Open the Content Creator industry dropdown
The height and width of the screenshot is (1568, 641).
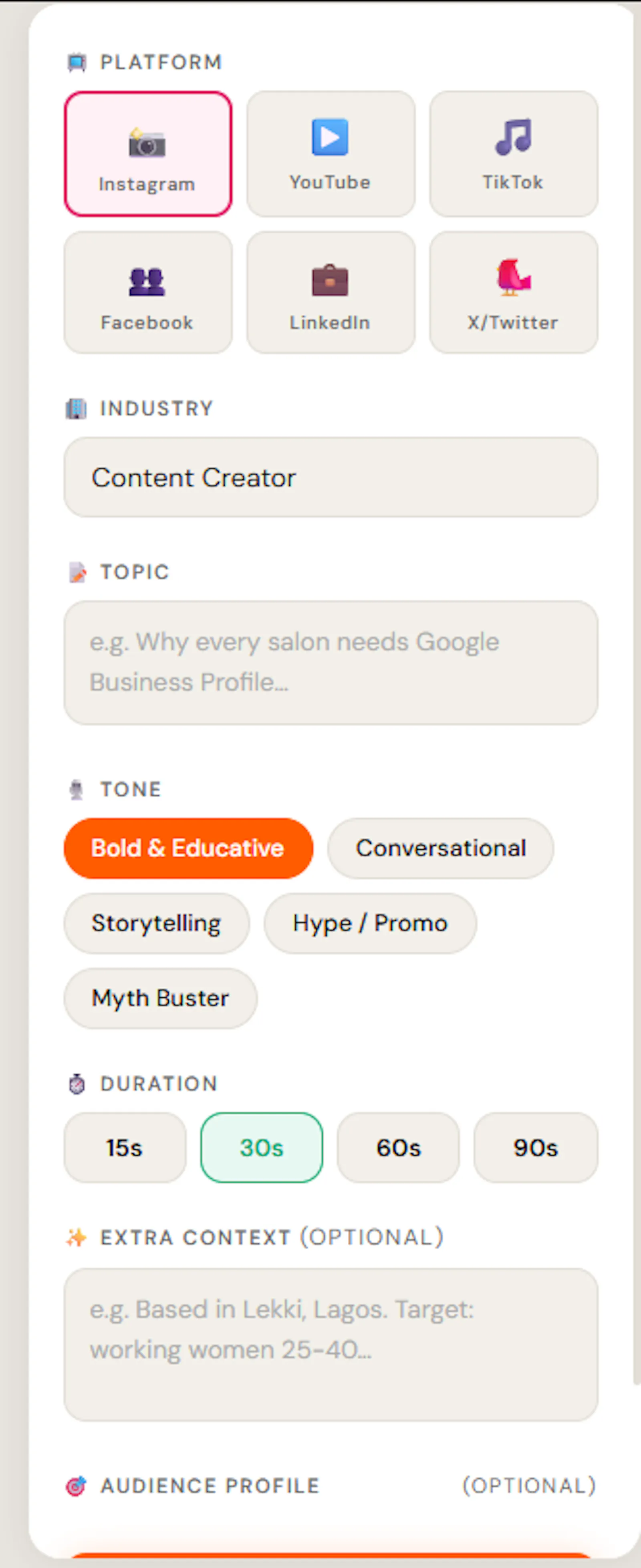[x=331, y=477]
